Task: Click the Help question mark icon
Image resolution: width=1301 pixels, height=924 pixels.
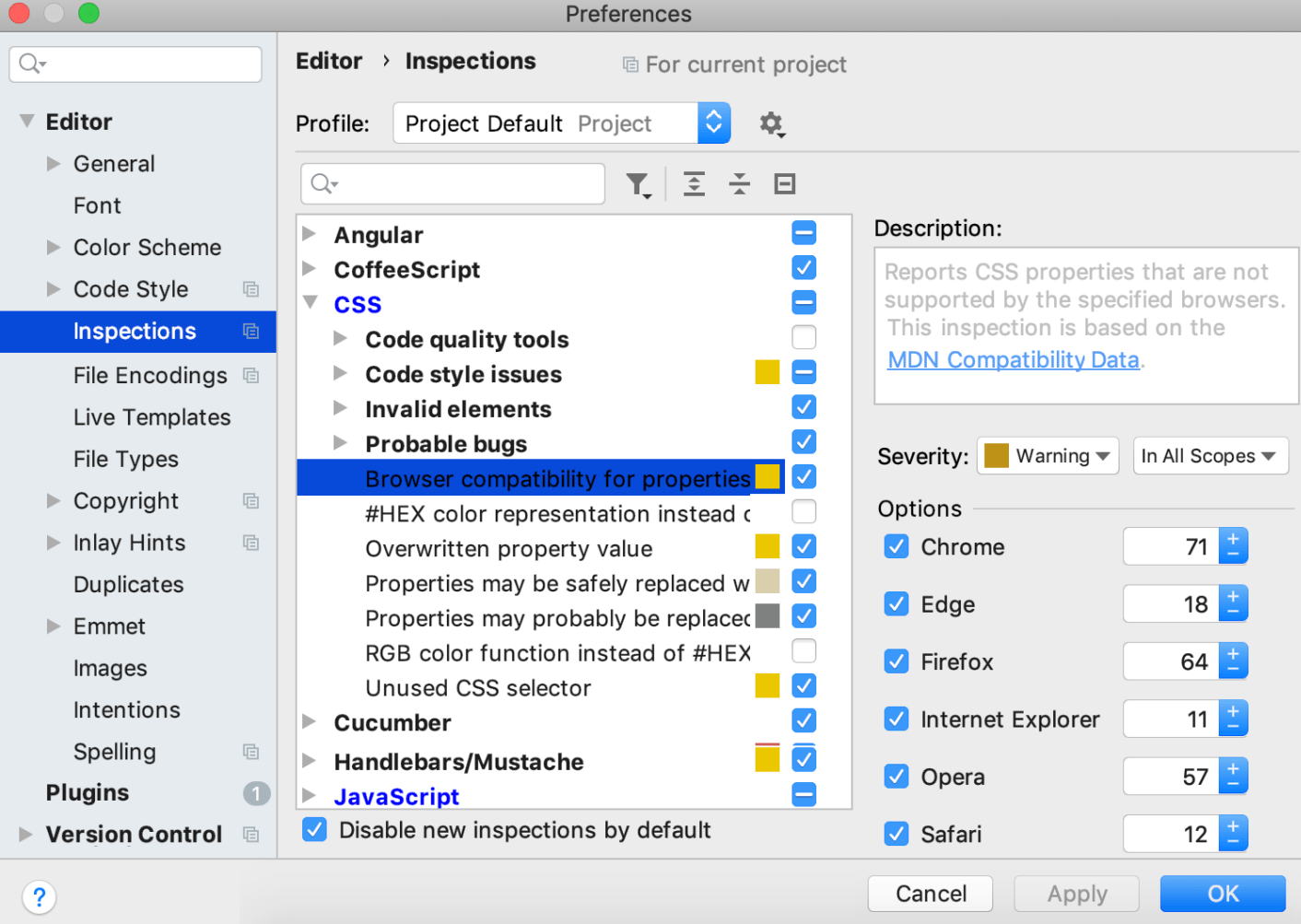Action: click(x=39, y=896)
